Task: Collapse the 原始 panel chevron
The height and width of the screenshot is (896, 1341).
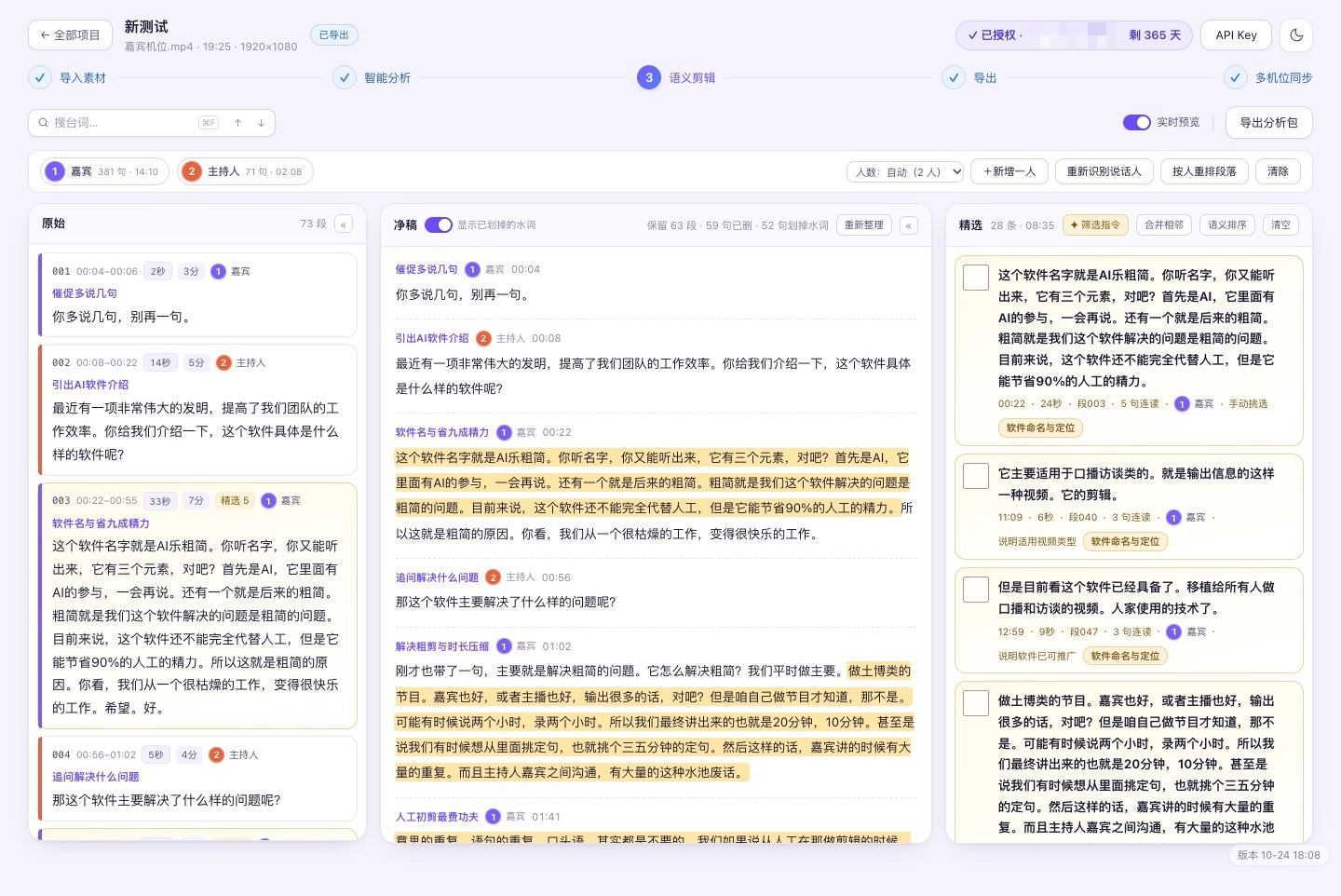Action: pyautogui.click(x=344, y=224)
